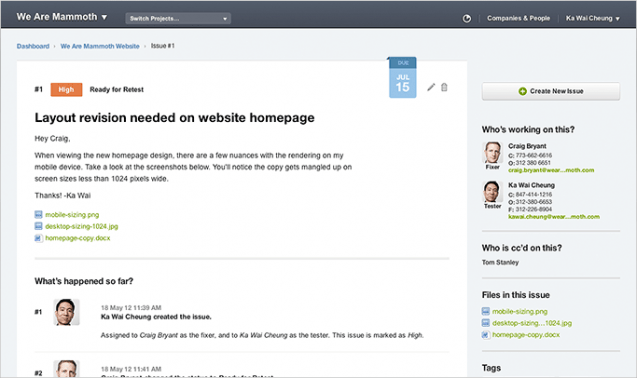Open the Ka Wai Cheung user menu
The width and height of the screenshot is (637, 378).
coord(593,18)
